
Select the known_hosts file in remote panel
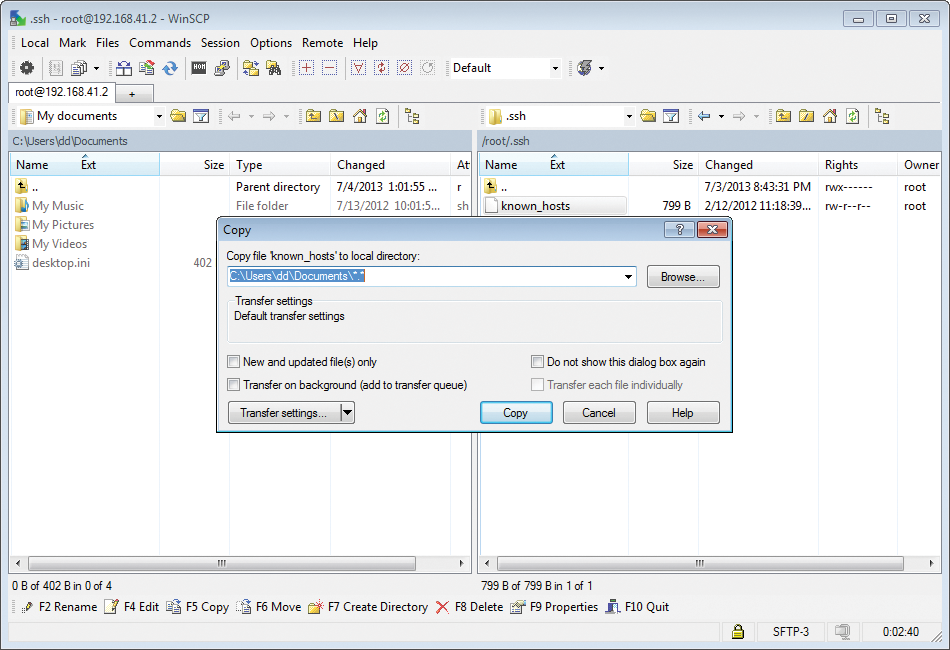pyautogui.click(x=536, y=206)
